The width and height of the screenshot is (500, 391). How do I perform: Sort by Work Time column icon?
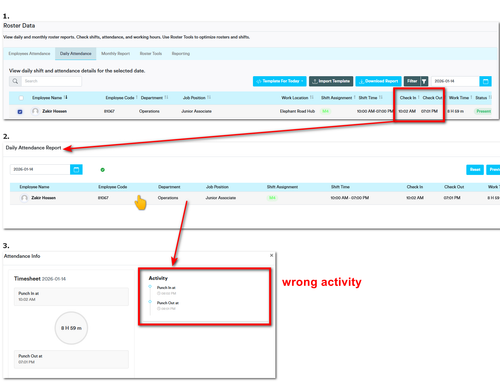471,97
